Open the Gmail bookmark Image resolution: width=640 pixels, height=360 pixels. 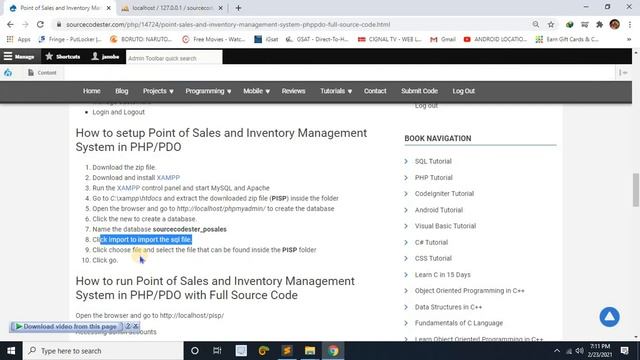[x=443, y=39]
